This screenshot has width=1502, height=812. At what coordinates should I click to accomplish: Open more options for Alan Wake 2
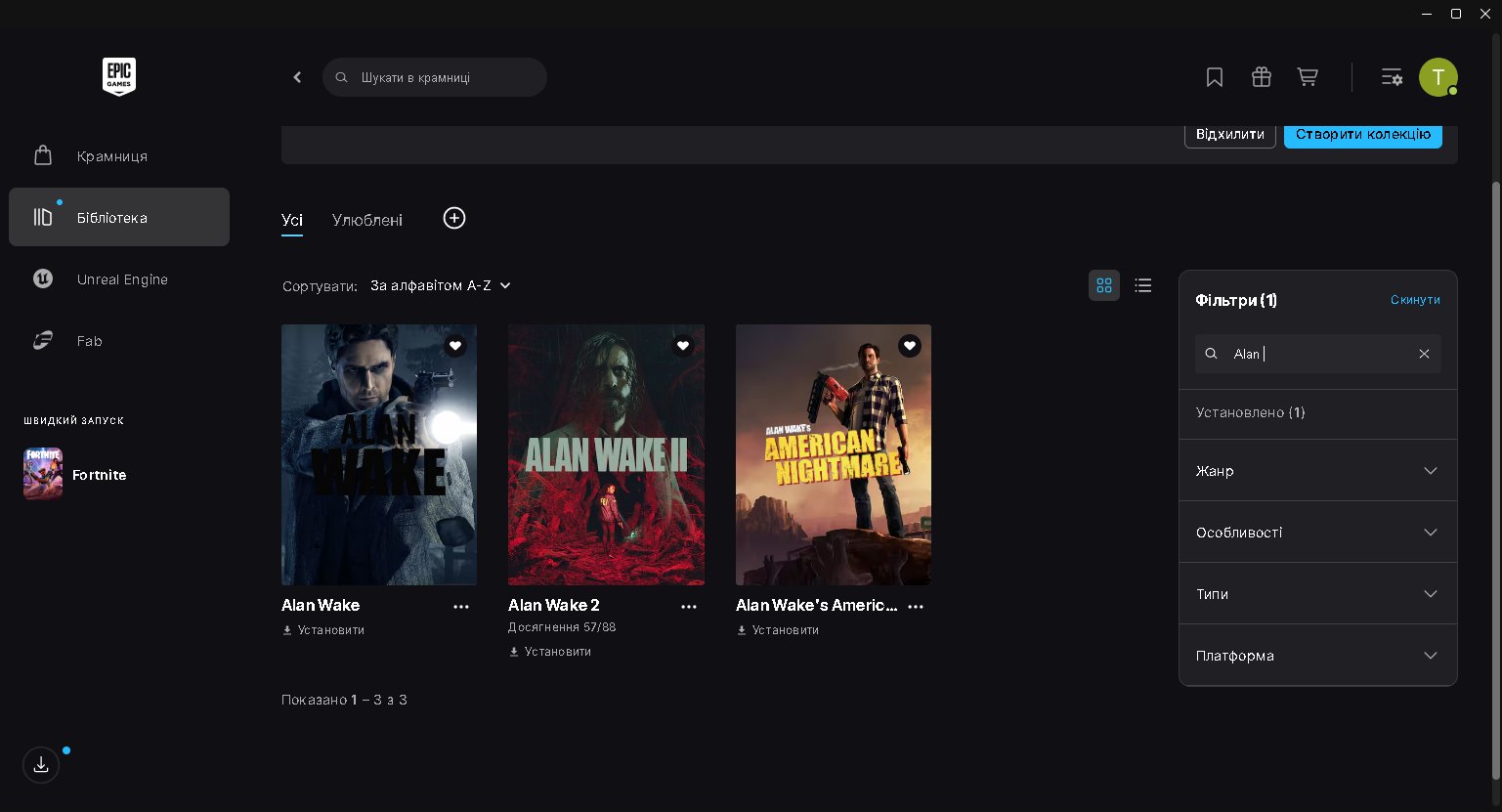click(689, 607)
